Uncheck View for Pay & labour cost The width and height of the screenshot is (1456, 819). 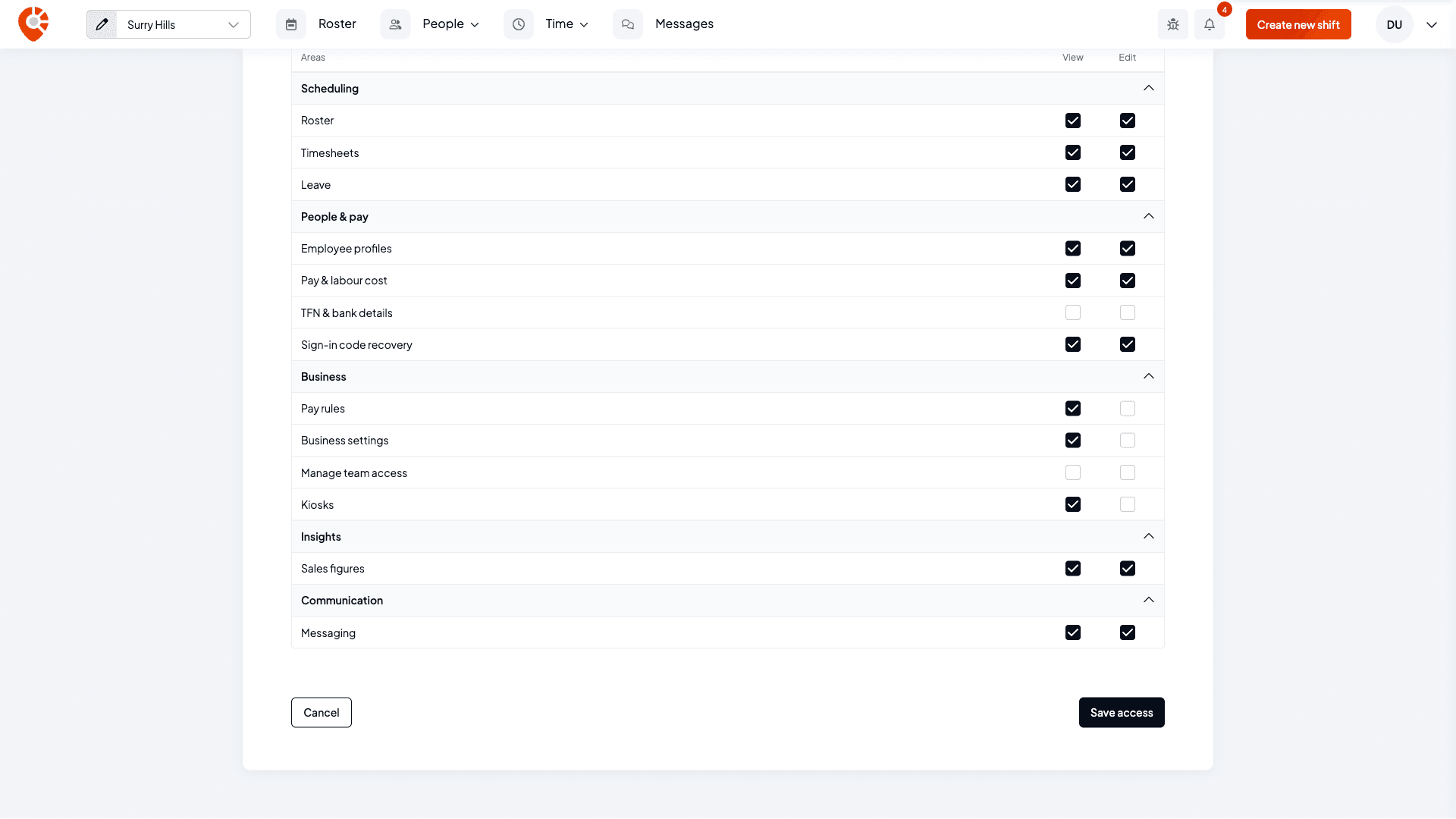click(1073, 281)
